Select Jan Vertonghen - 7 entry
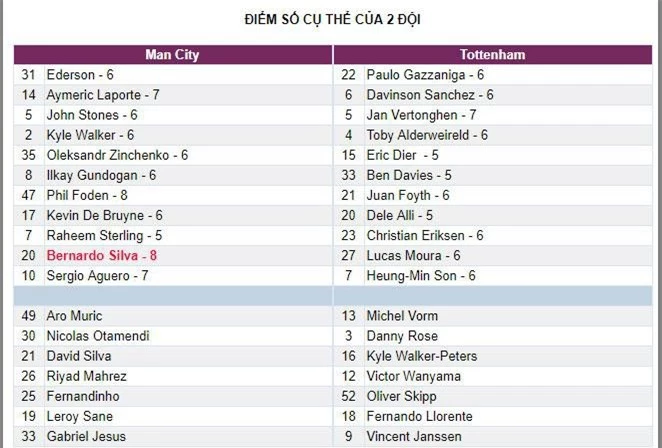 click(x=421, y=115)
